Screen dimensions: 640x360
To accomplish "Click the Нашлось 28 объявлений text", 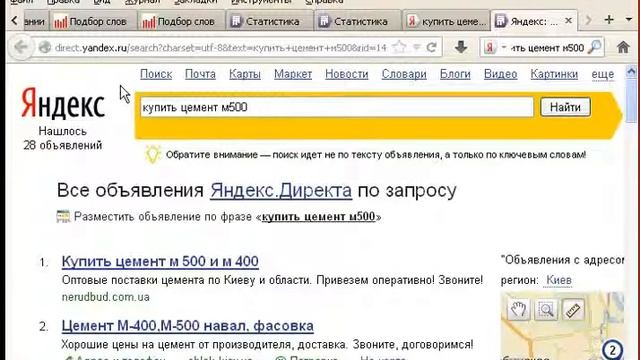I will (62, 138).
